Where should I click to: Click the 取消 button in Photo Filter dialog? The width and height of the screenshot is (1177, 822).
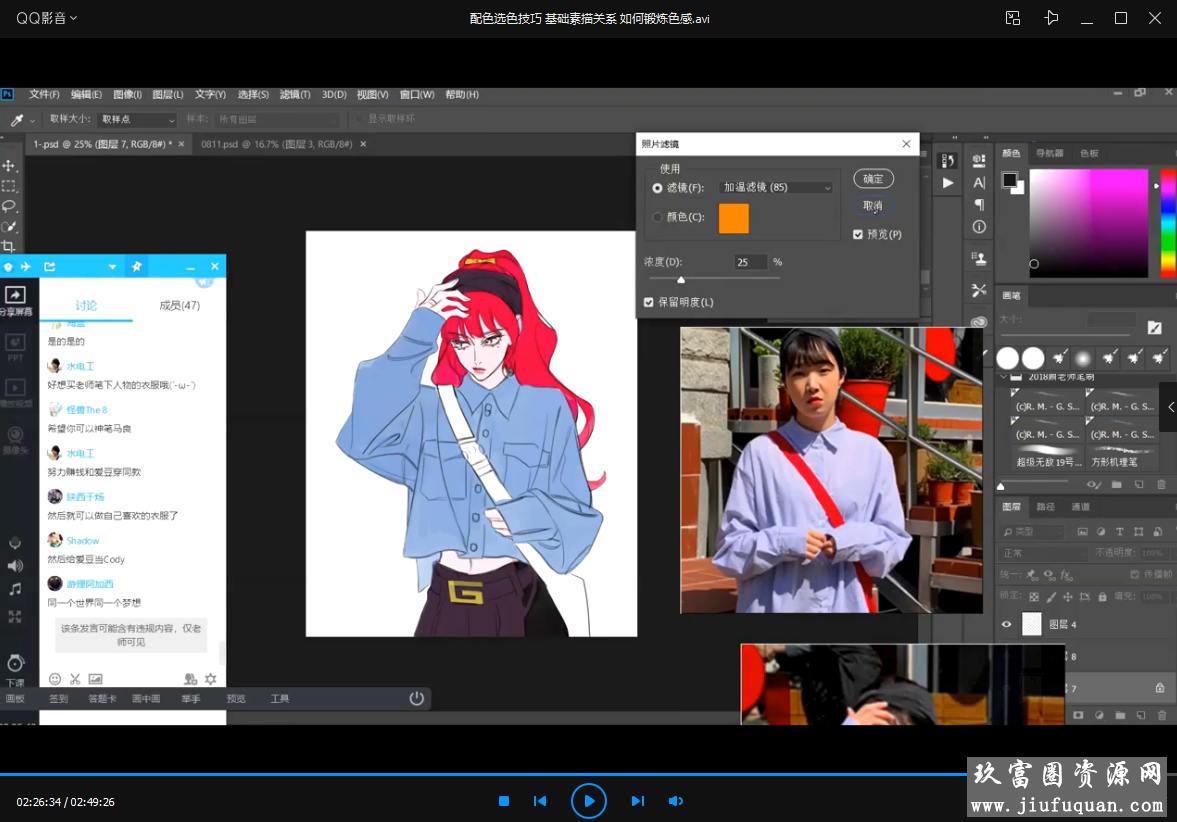873,206
